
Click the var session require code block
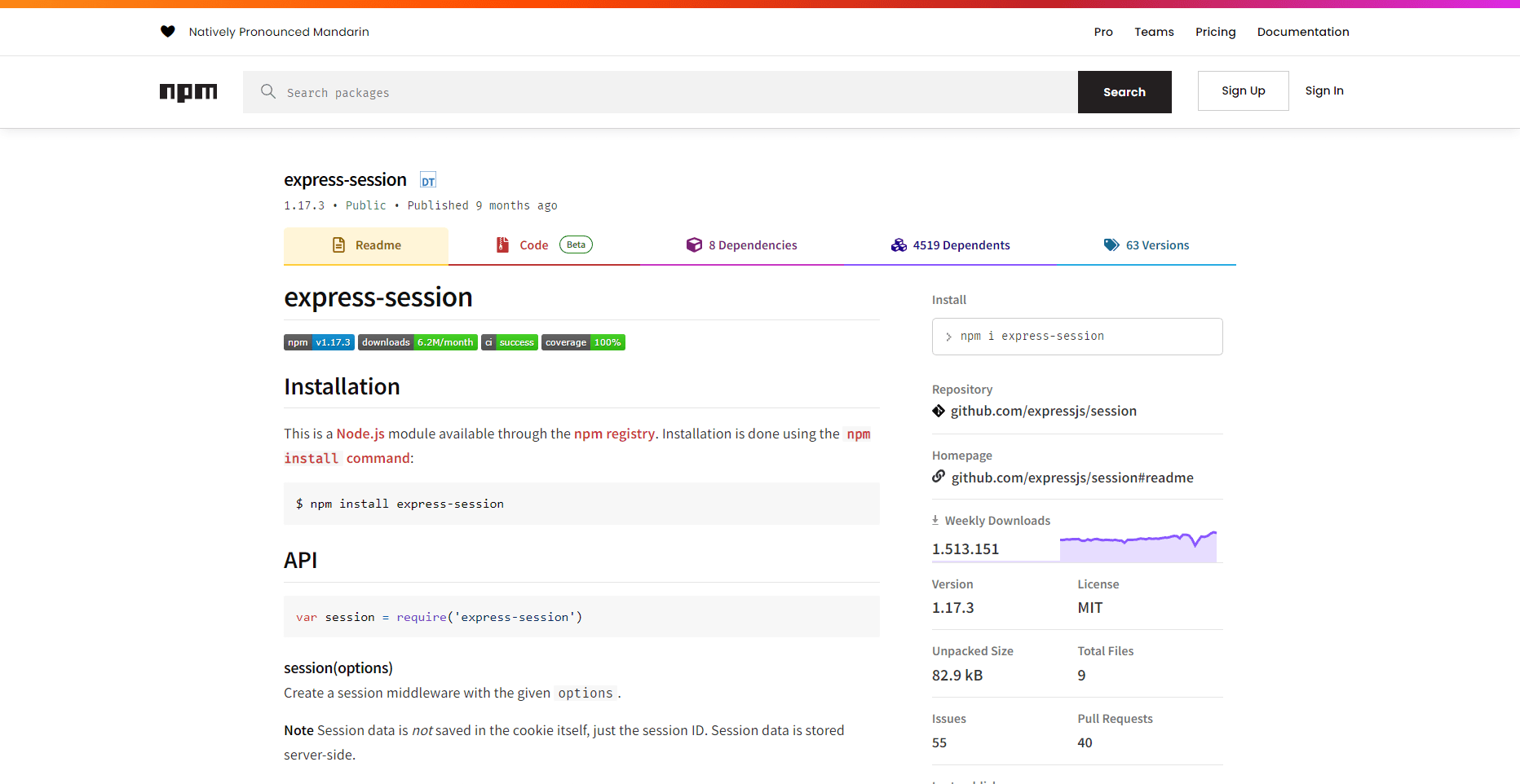tap(581, 617)
